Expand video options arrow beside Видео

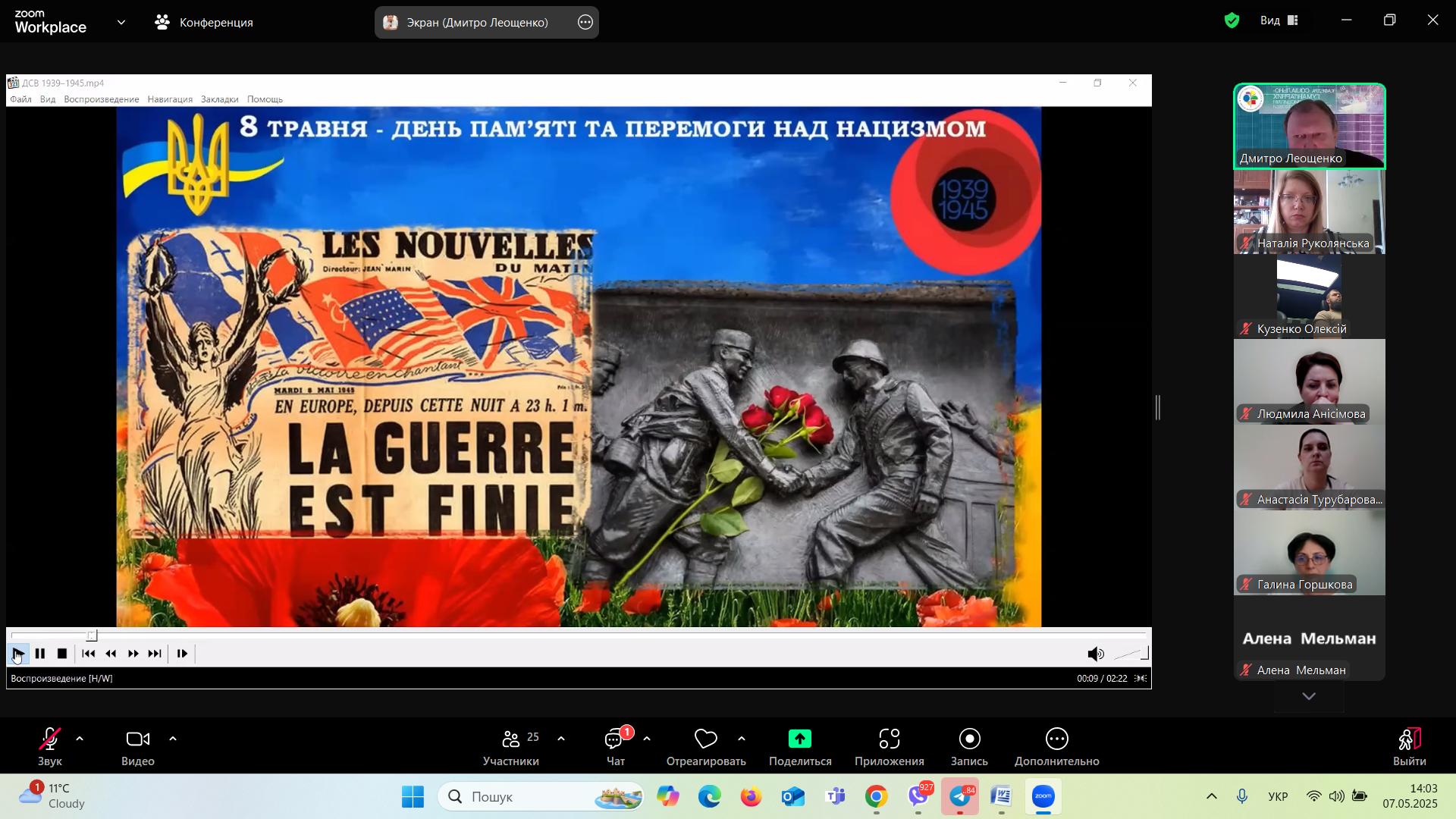tap(173, 738)
